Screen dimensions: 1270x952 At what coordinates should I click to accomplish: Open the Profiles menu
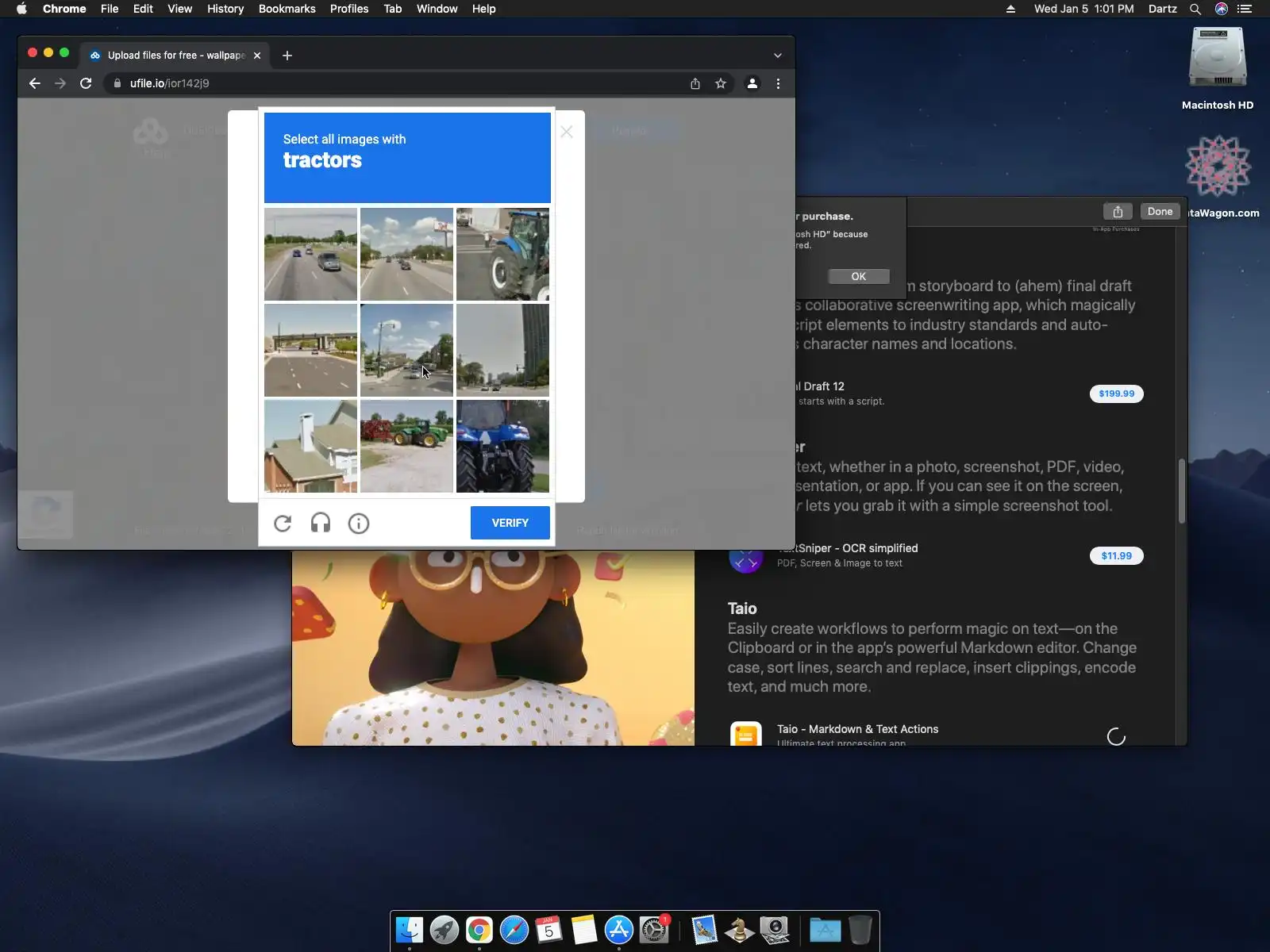coord(349,9)
